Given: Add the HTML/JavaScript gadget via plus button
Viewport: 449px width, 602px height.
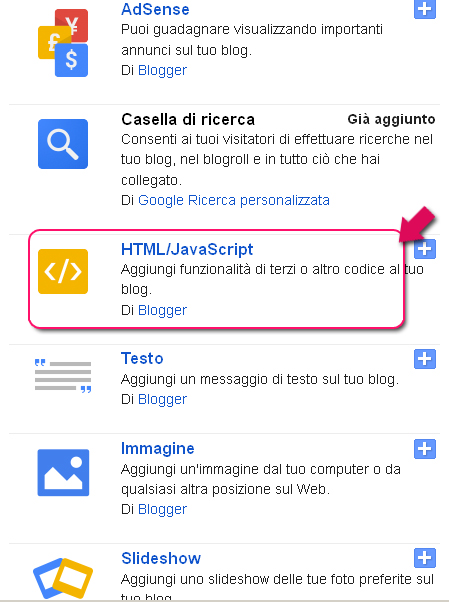Looking at the screenshot, I should point(425,249).
